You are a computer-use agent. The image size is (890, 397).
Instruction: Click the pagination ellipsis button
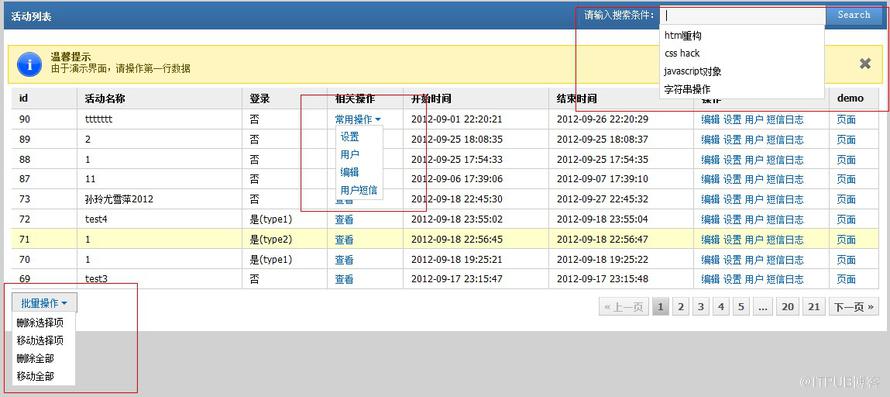[x=762, y=307]
